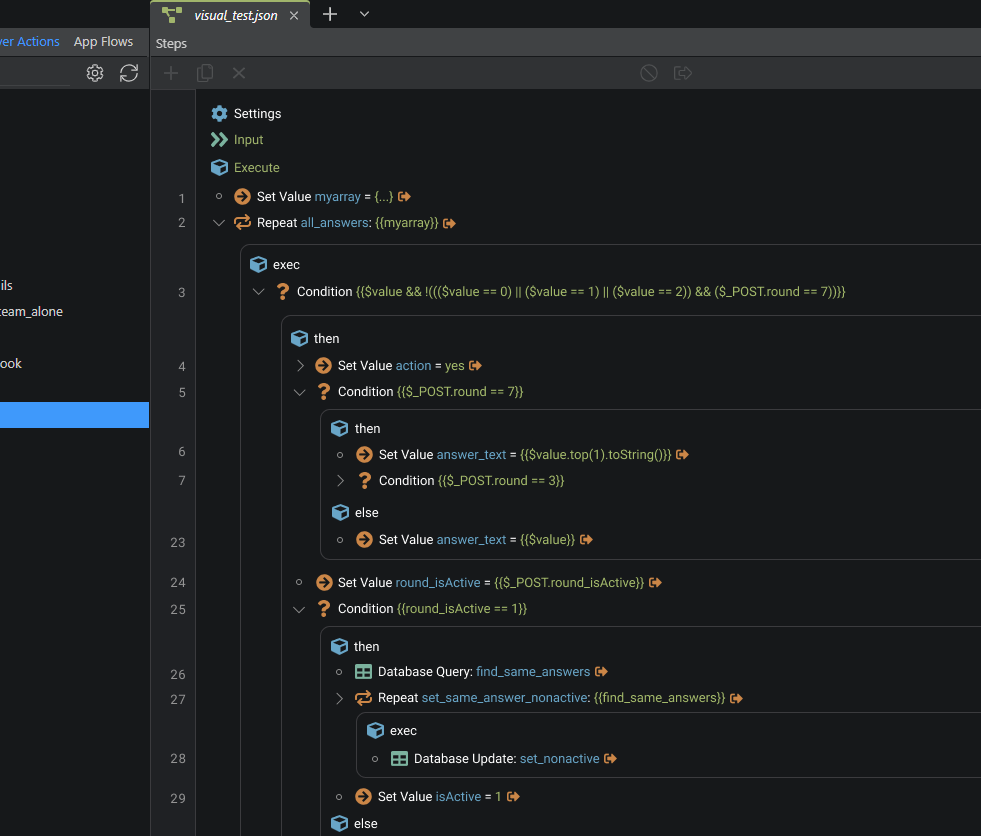Click the disable step toolbar icon
Screen dimensions: 981x836
[649, 73]
